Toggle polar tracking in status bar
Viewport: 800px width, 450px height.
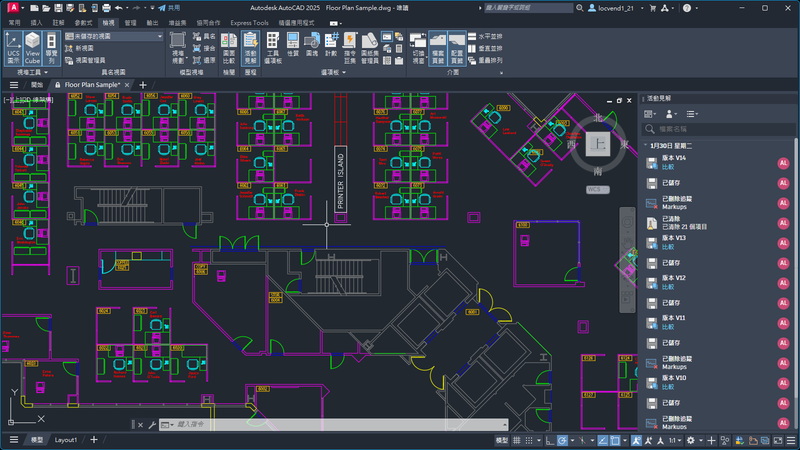pos(562,440)
